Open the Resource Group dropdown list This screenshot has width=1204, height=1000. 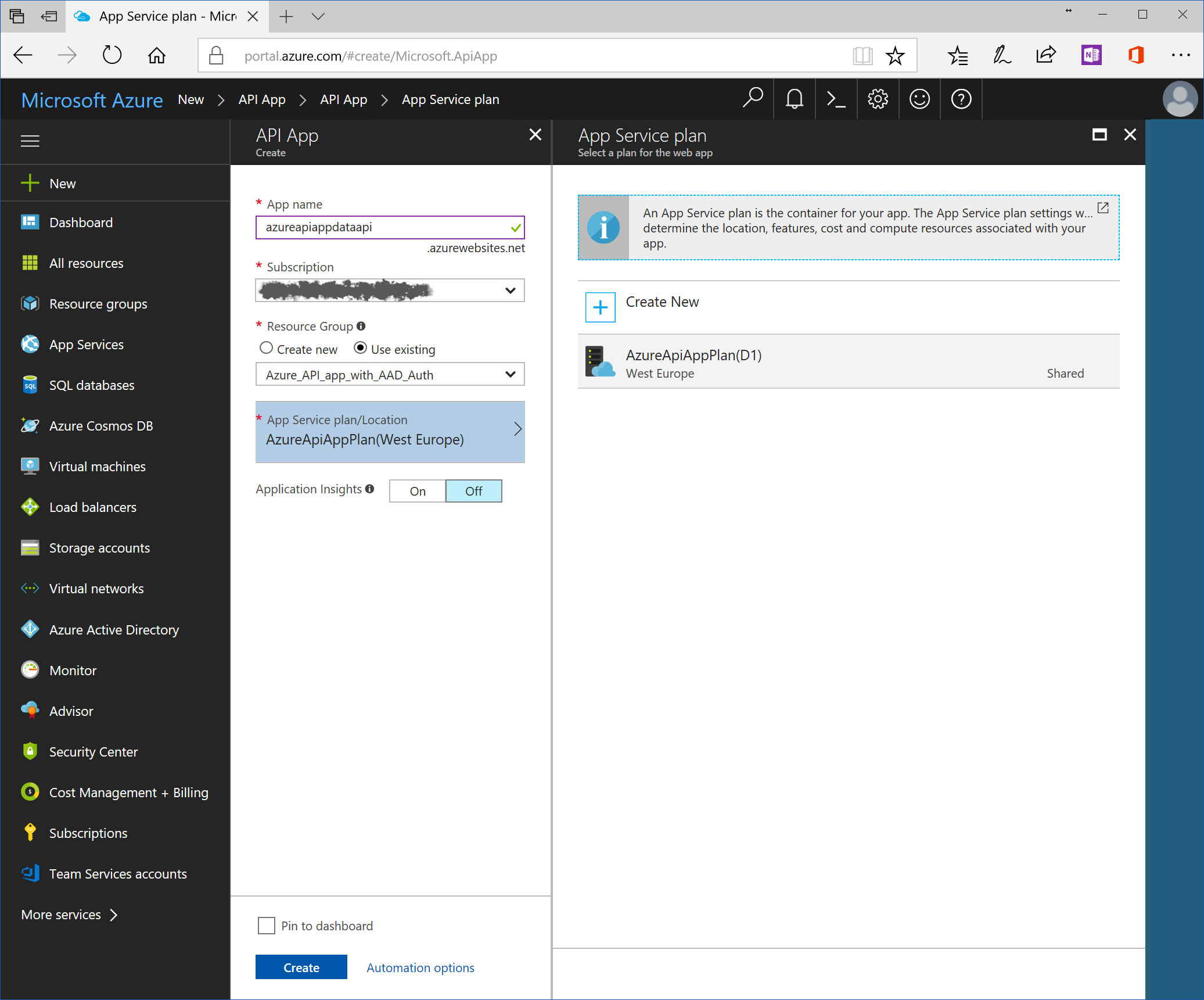click(x=390, y=375)
